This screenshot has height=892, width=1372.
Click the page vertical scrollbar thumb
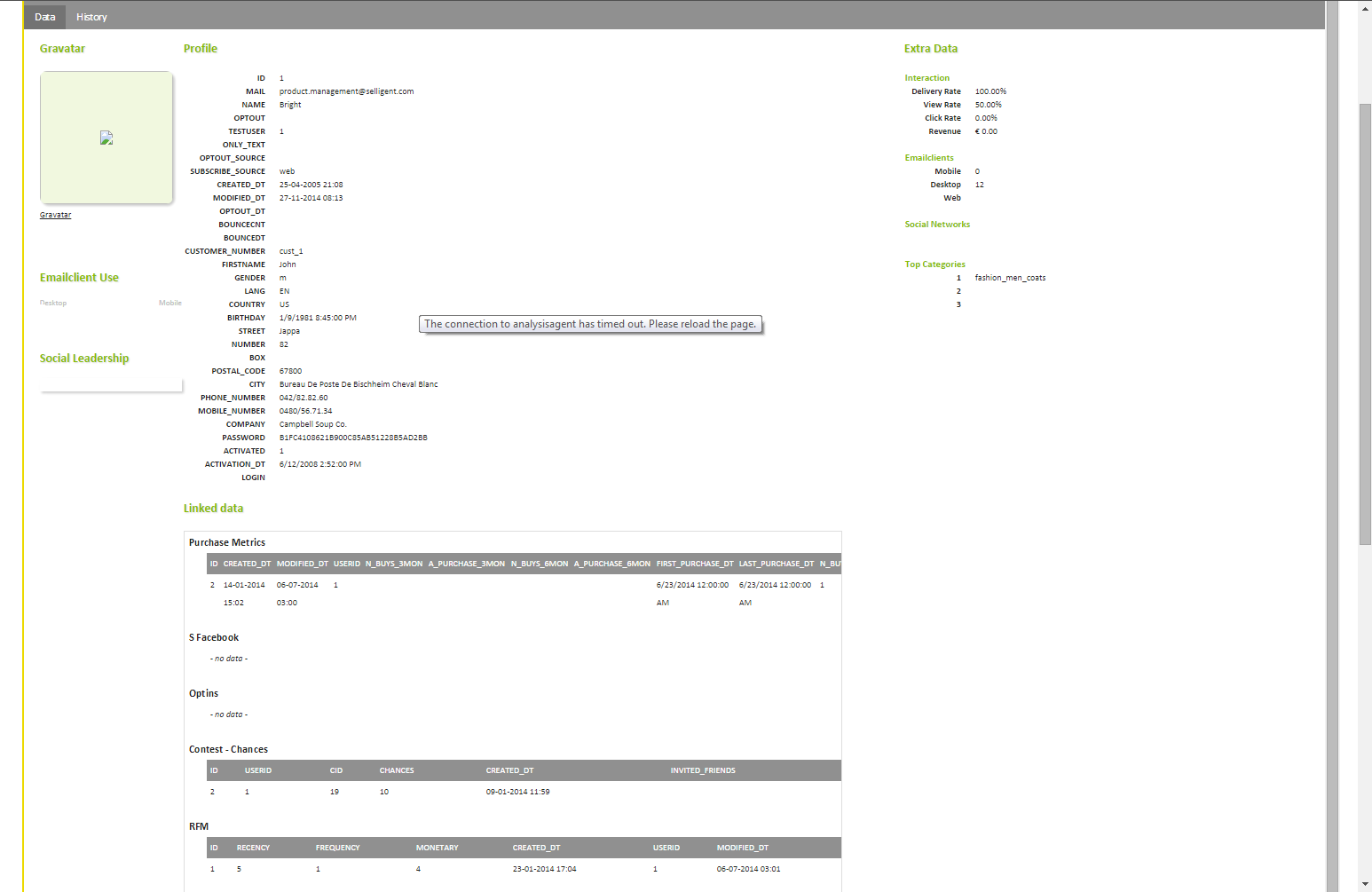click(x=1365, y=324)
